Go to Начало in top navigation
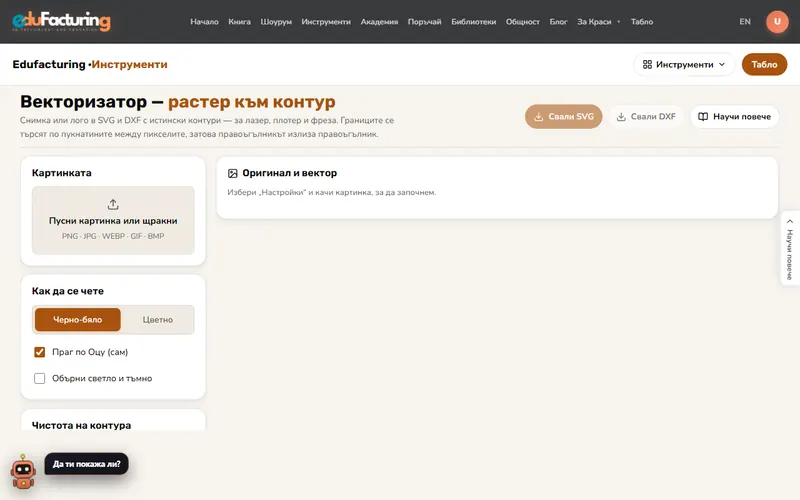The width and height of the screenshot is (800, 500). point(204,21)
